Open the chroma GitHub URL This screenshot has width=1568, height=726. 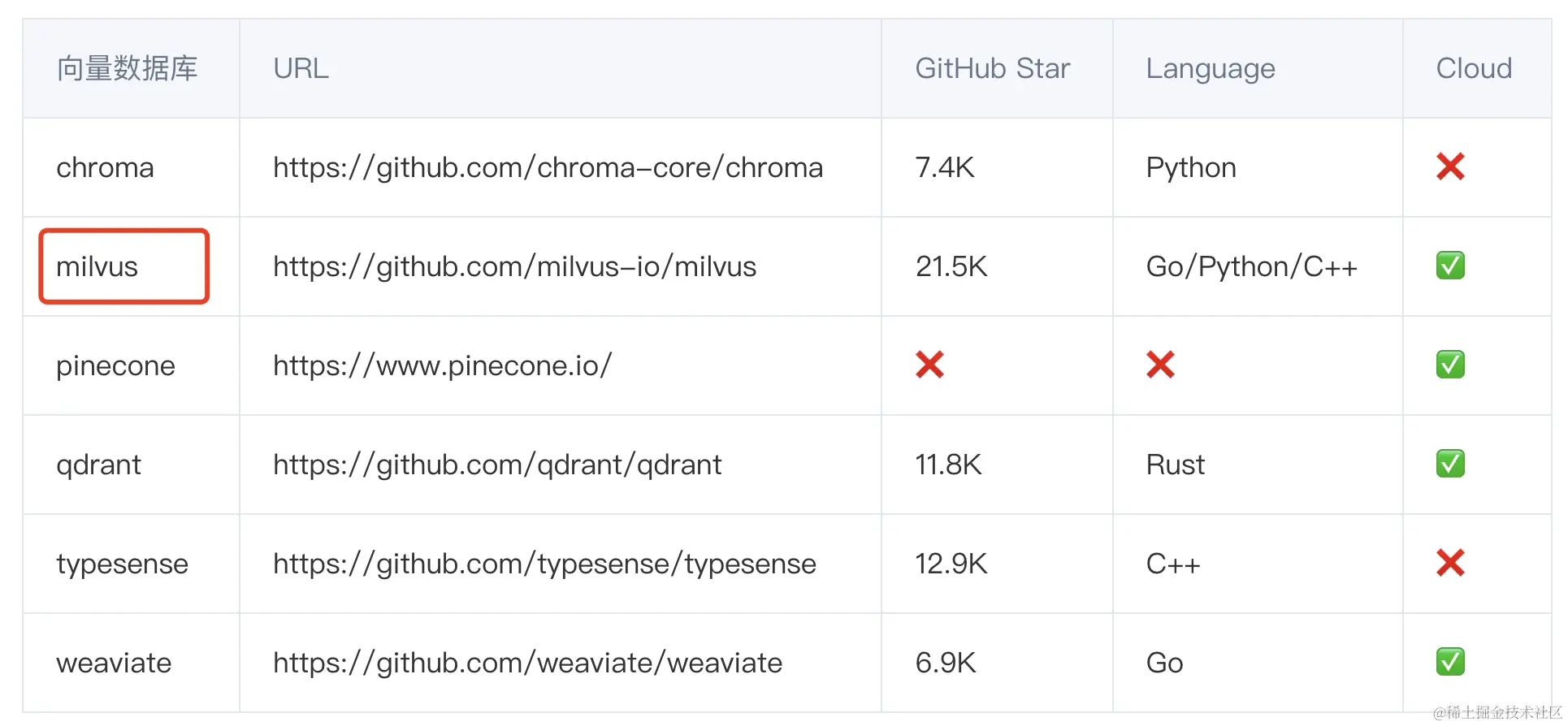[548, 167]
